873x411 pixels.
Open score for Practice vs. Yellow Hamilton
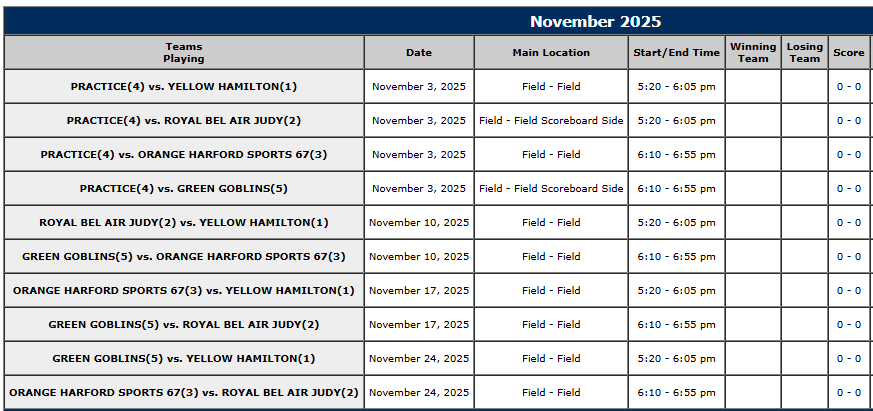coord(849,87)
